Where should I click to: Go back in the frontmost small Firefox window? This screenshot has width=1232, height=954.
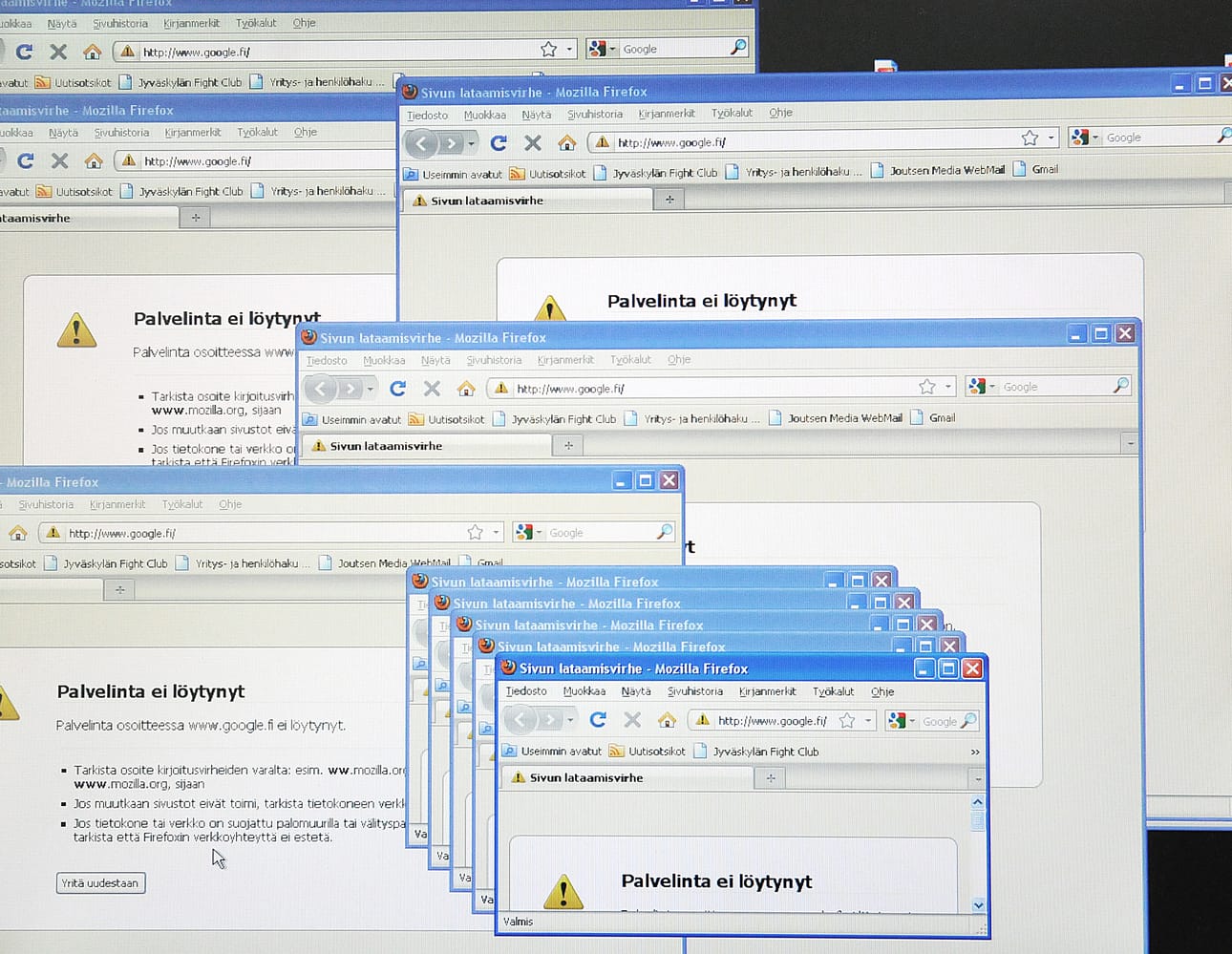[x=520, y=720]
